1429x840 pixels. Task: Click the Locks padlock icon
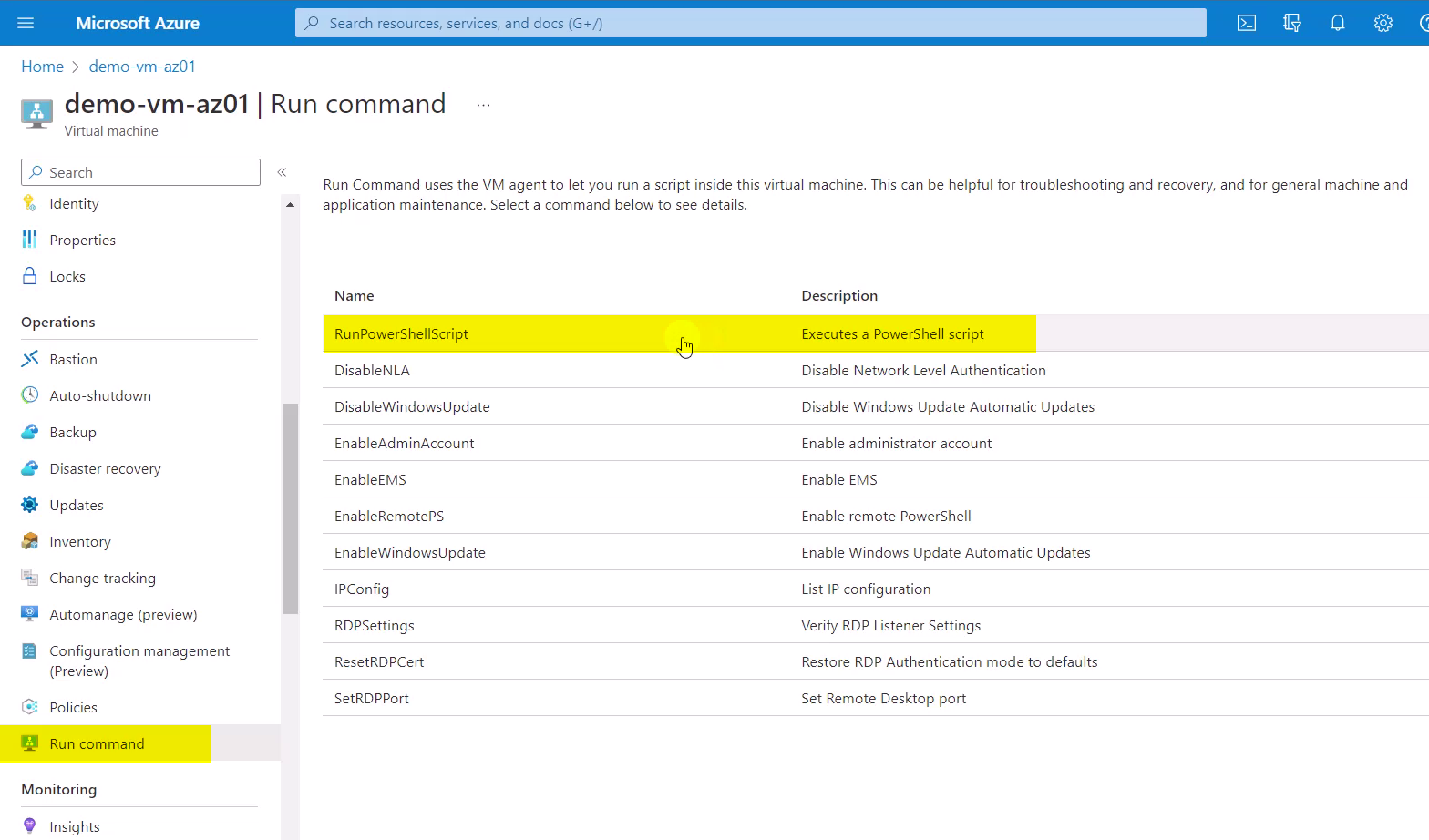[30, 276]
